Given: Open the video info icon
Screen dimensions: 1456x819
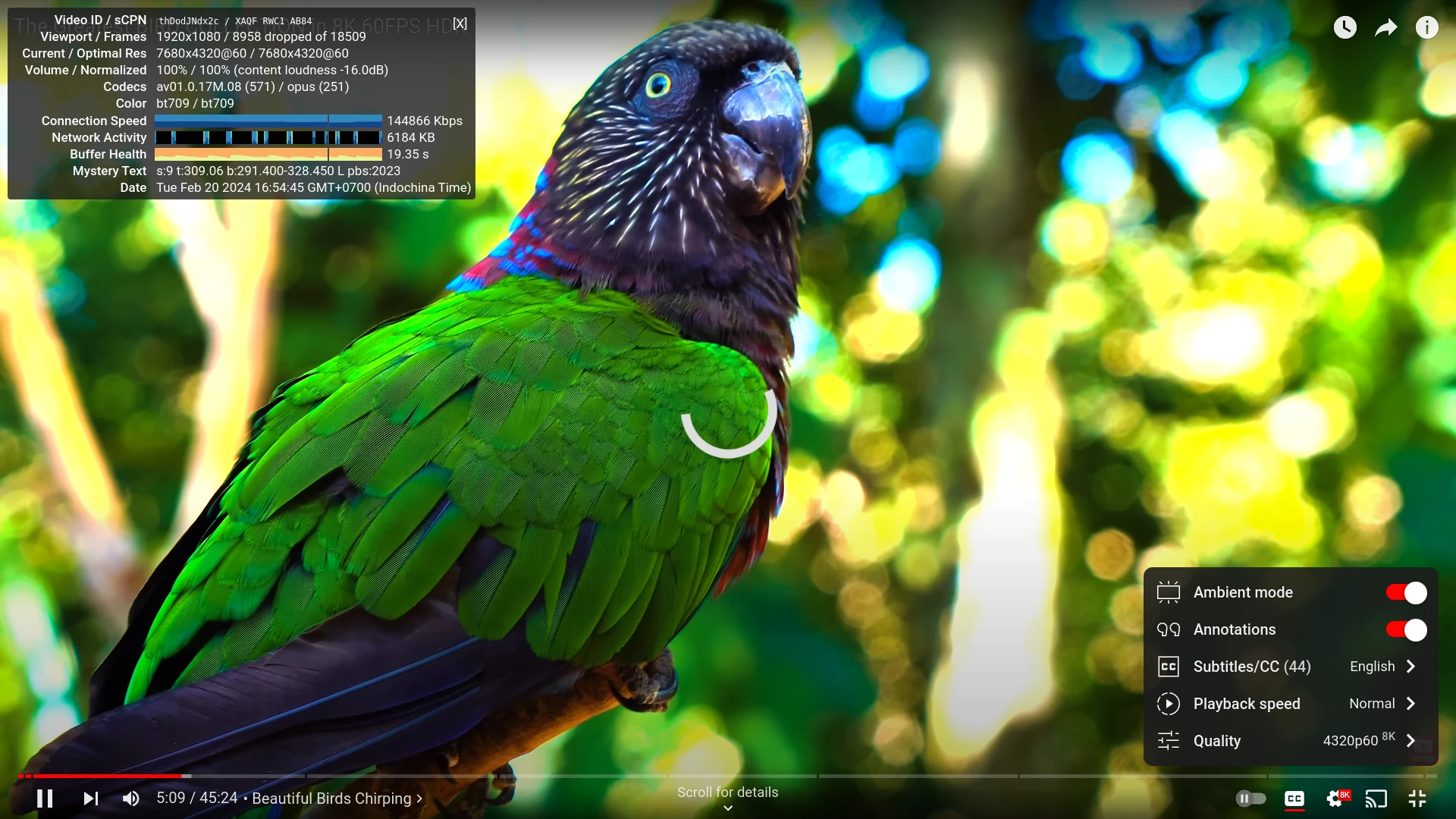Looking at the screenshot, I should 1427,28.
